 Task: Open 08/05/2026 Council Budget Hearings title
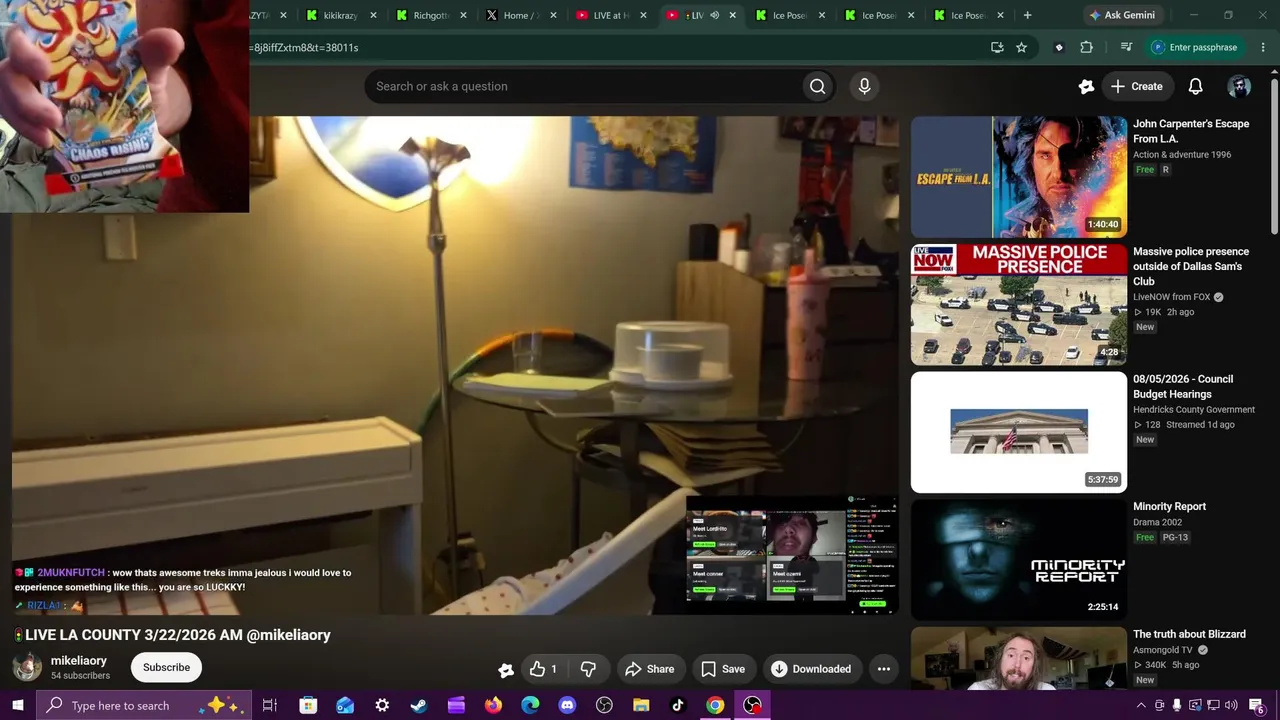click(1184, 386)
